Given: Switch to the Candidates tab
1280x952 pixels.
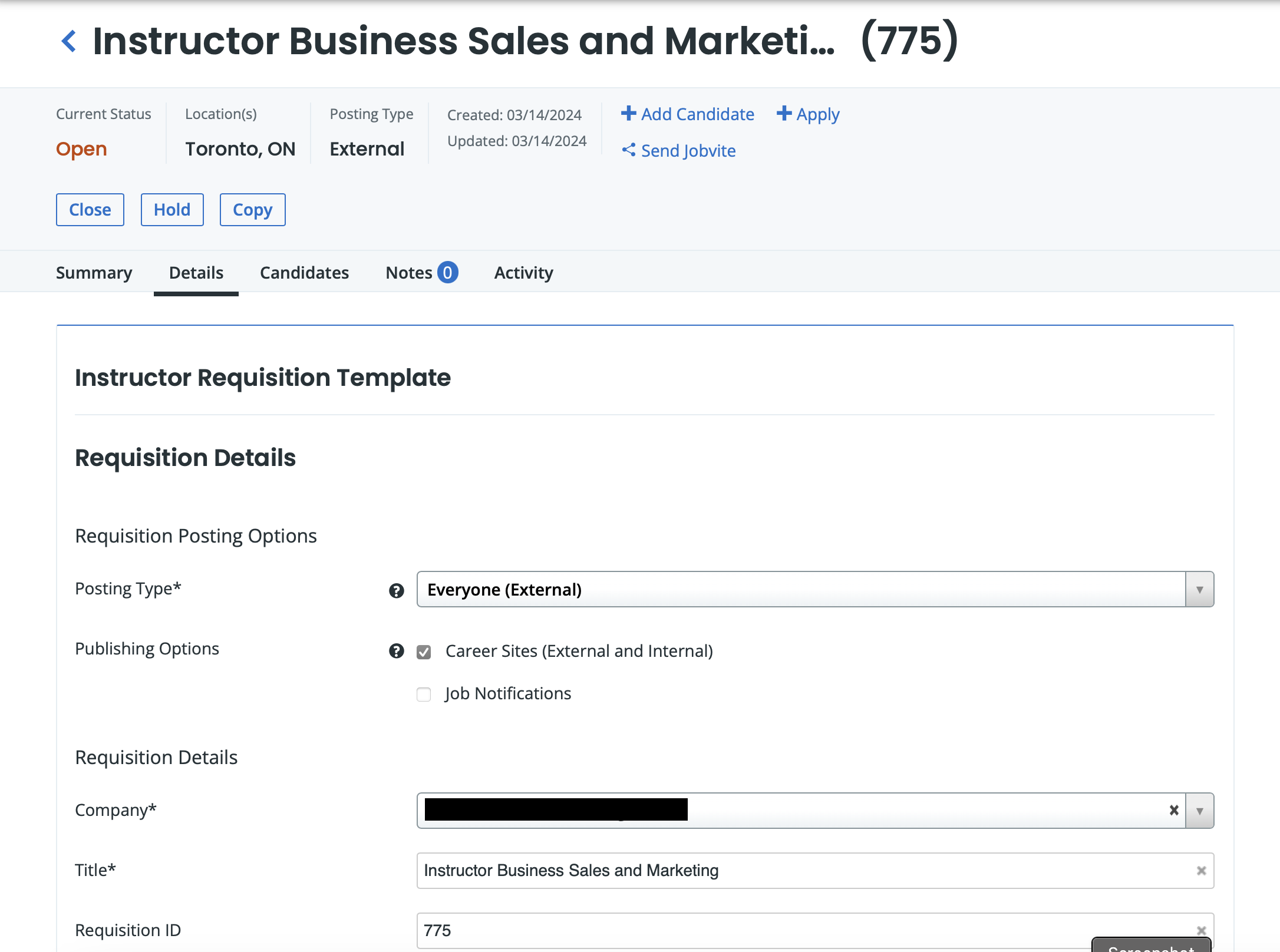Looking at the screenshot, I should click(x=304, y=273).
